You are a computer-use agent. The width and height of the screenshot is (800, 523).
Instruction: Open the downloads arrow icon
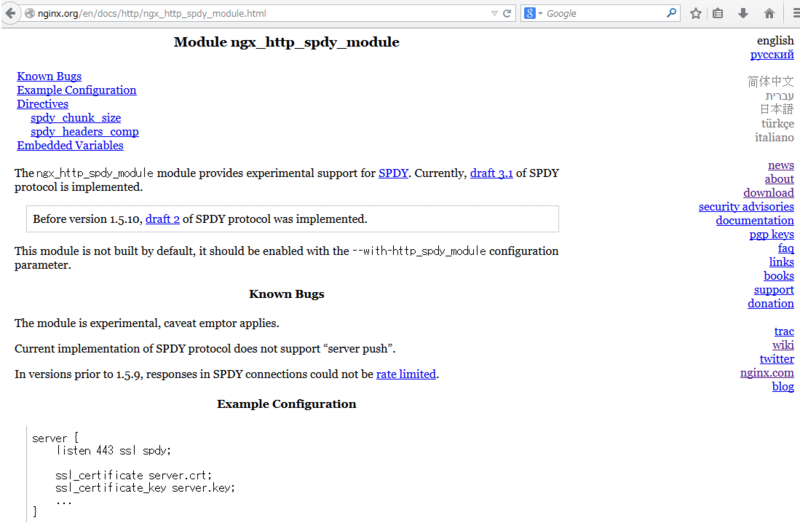coord(743,13)
